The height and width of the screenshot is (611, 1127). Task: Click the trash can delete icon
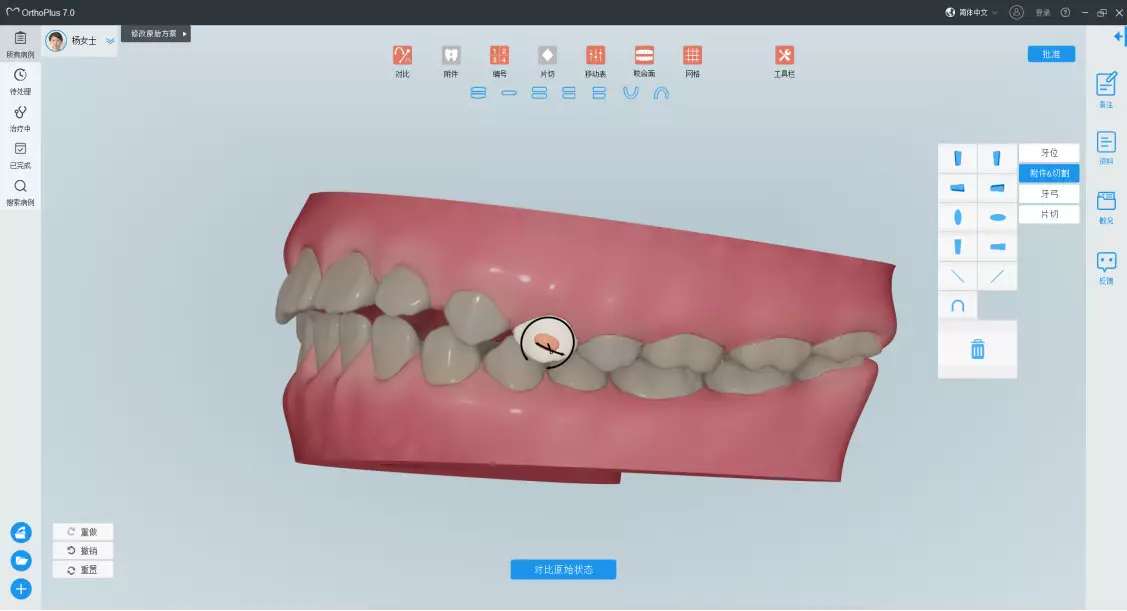coord(977,349)
